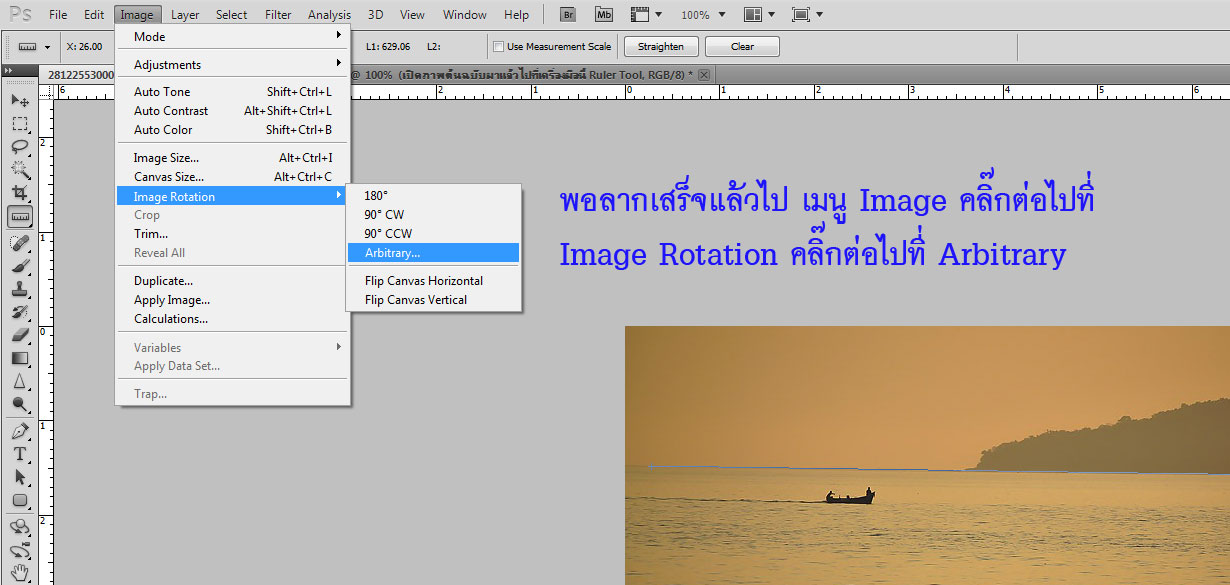The width and height of the screenshot is (1230, 585).
Task: Select the Move tool
Action: pyautogui.click(x=19, y=100)
